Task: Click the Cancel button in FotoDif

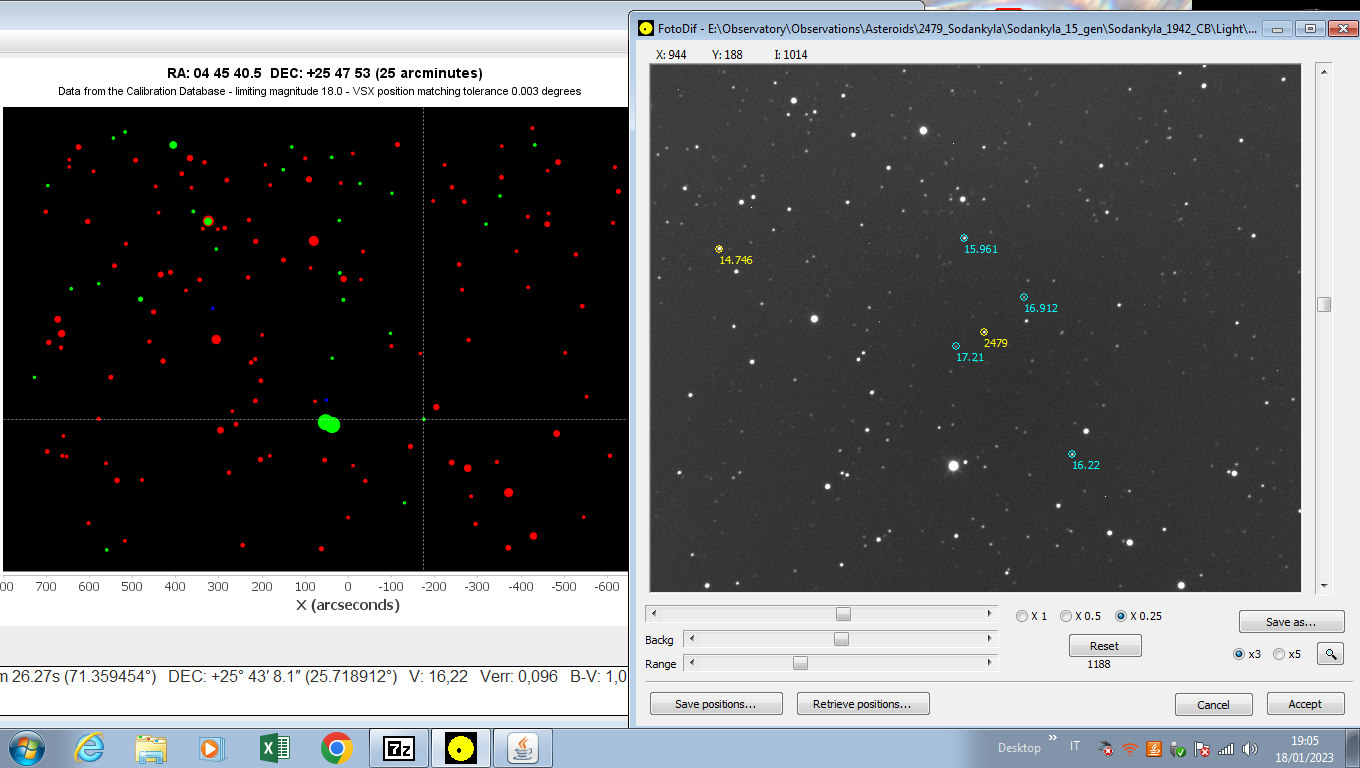Action: [x=1214, y=704]
